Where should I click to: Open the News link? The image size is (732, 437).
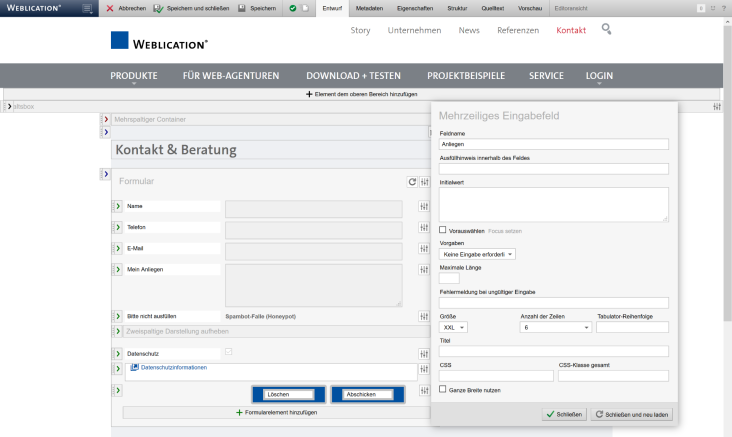coord(469,30)
